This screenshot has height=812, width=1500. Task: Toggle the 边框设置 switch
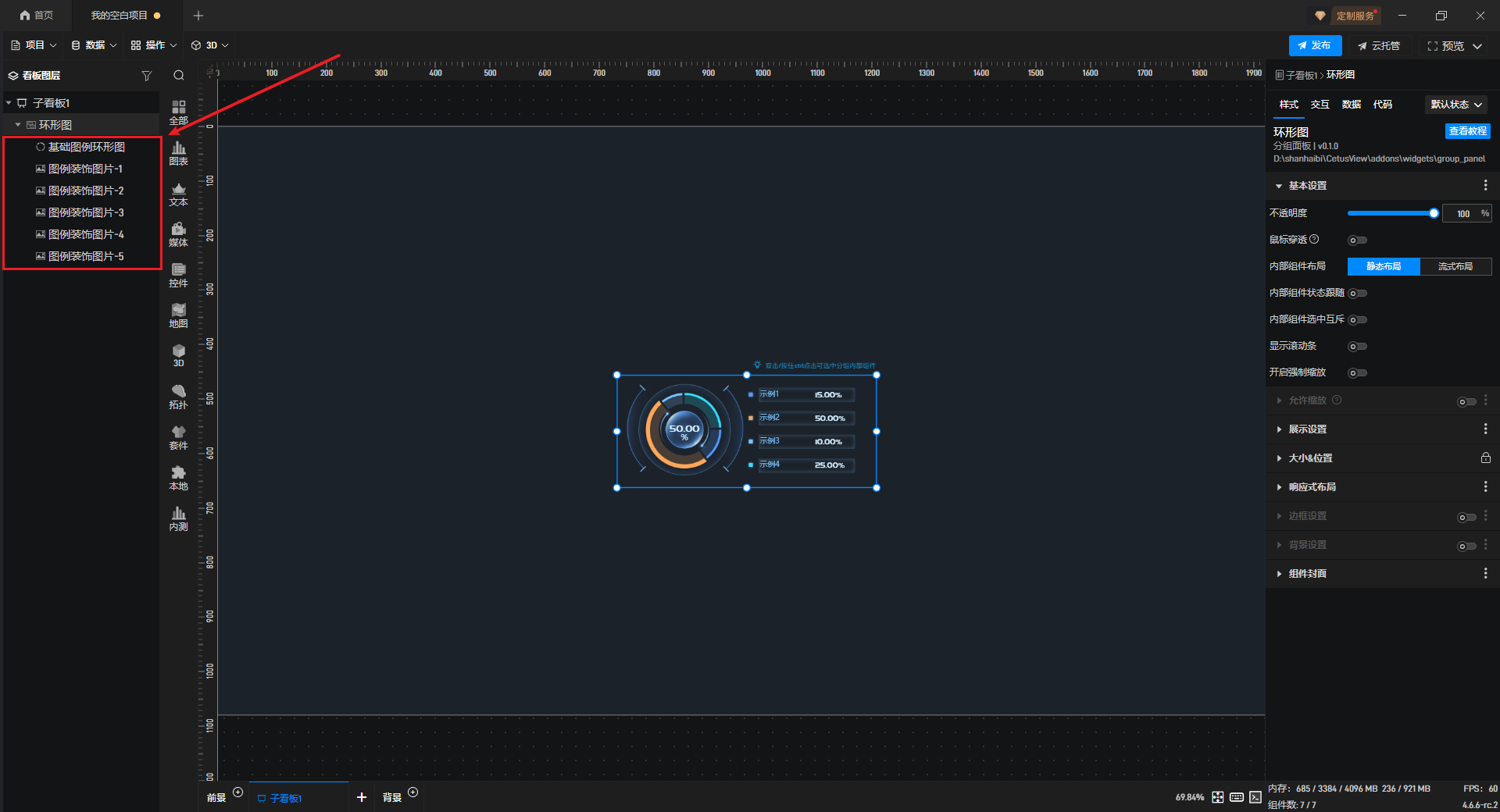click(1467, 518)
